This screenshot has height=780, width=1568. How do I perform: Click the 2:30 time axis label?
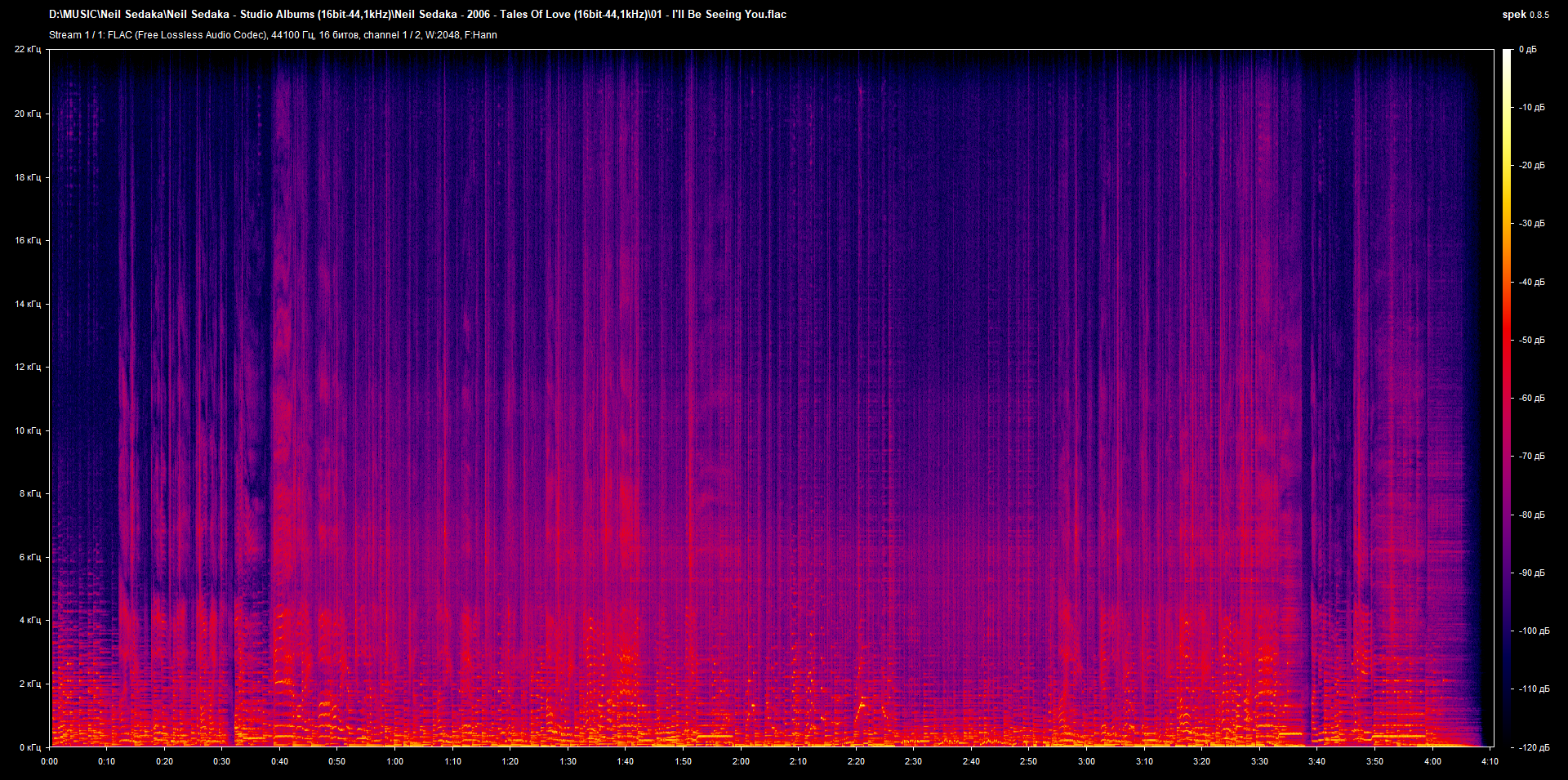[x=914, y=761]
